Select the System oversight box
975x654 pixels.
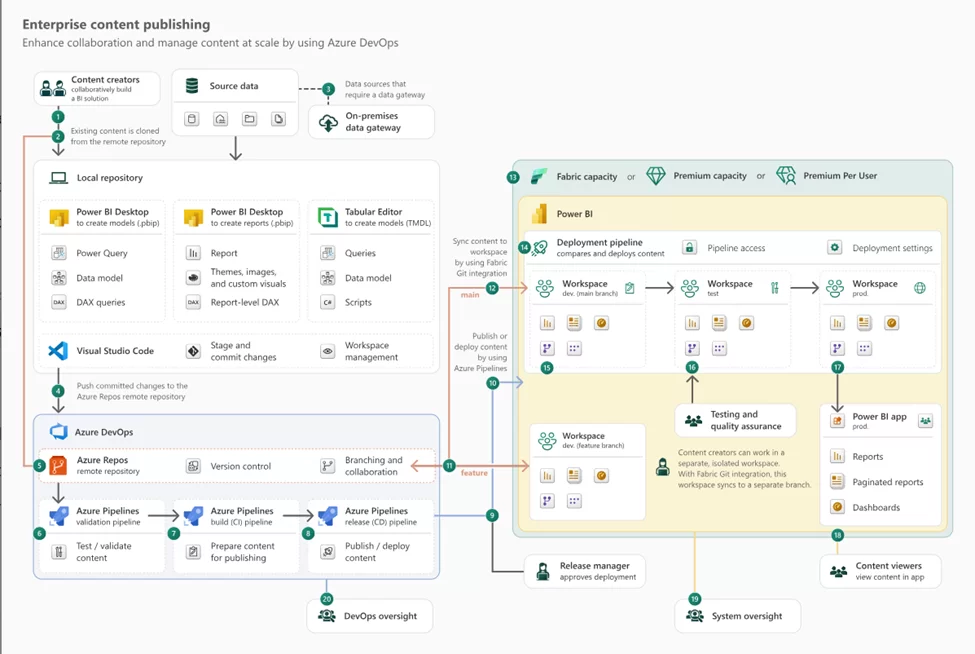[737, 616]
